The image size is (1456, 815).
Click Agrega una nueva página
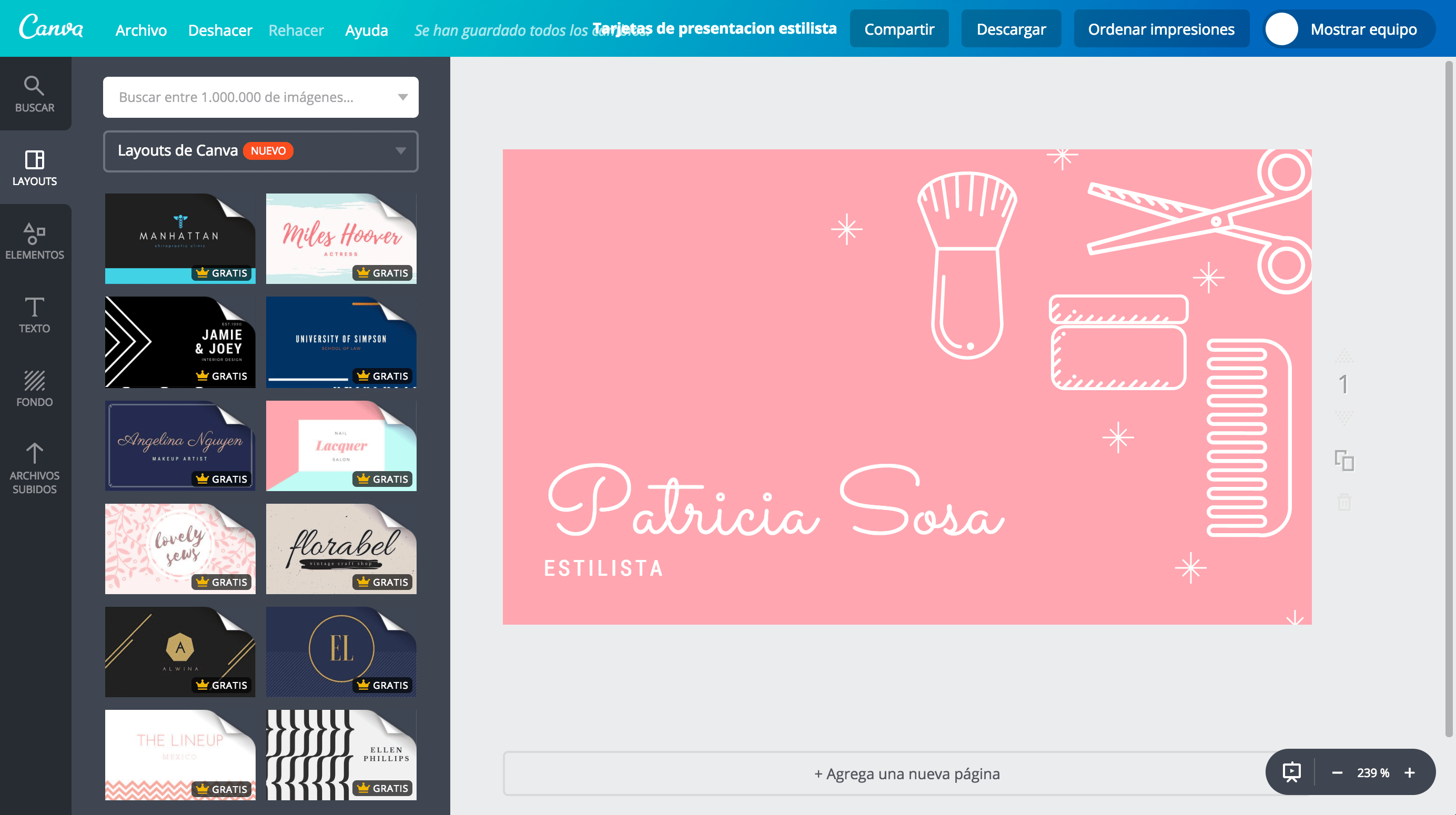(x=906, y=773)
